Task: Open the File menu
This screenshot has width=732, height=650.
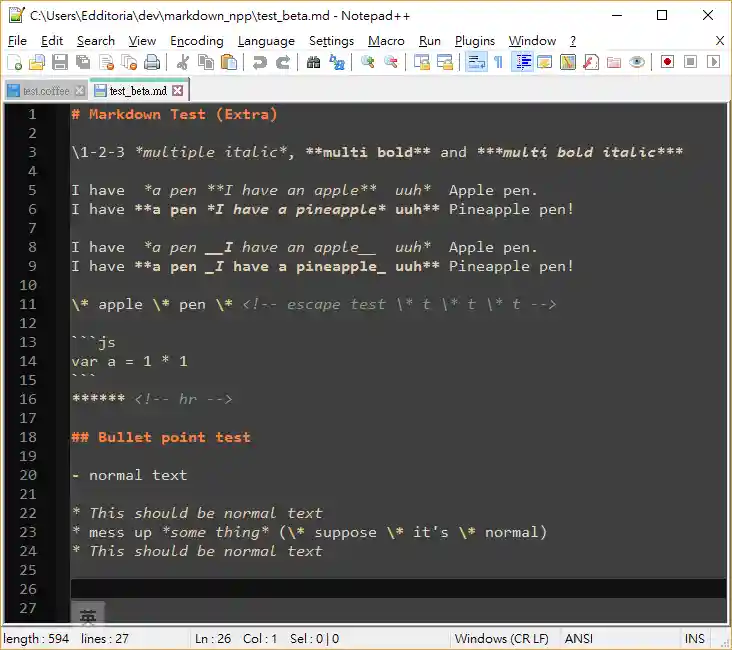Action: point(17,41)
